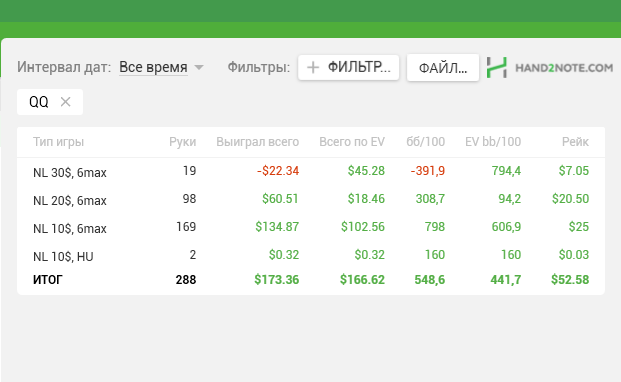
Task: Remove the QQ filter chip
Action: pyautogui.click(x=65, y=102)
